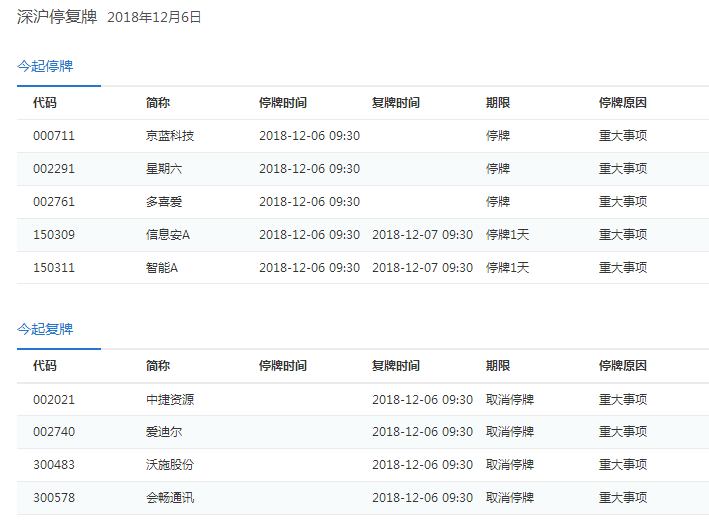Open the 京蓝科技 stock name
Image resolution: width=709 pixels, height=520 pixels.
pos(169,136)
